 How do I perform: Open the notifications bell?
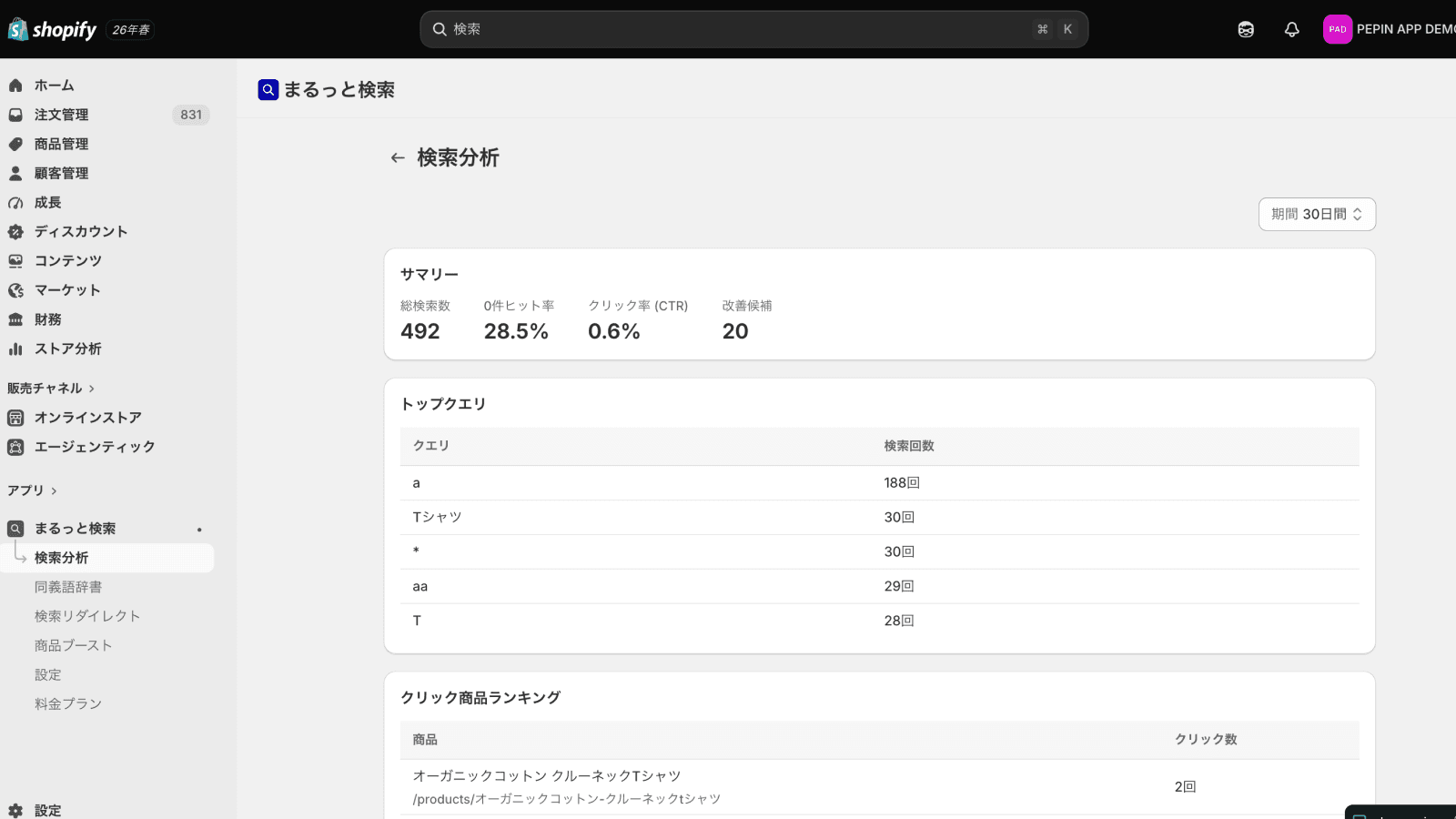(1291, 29)
